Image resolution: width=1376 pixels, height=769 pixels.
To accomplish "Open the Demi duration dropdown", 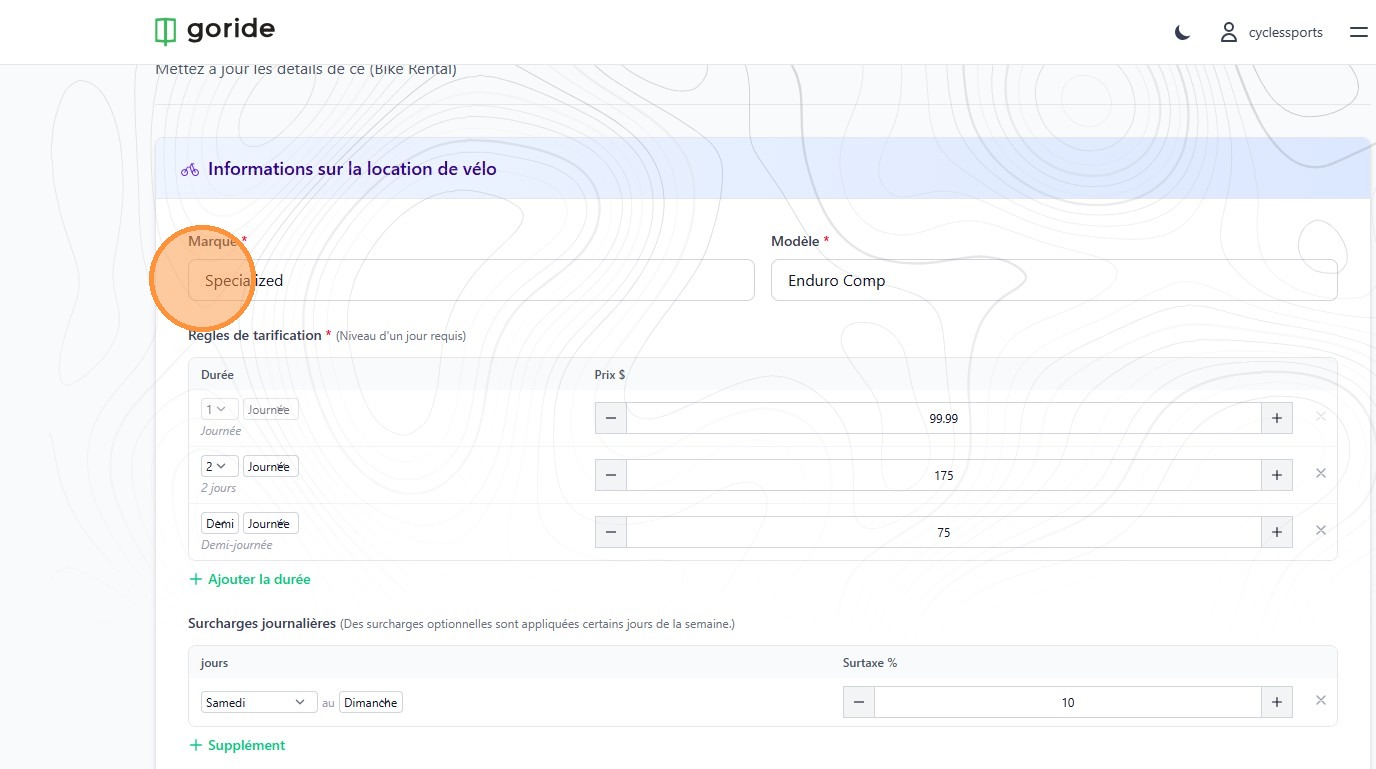I will click(220, 523).
